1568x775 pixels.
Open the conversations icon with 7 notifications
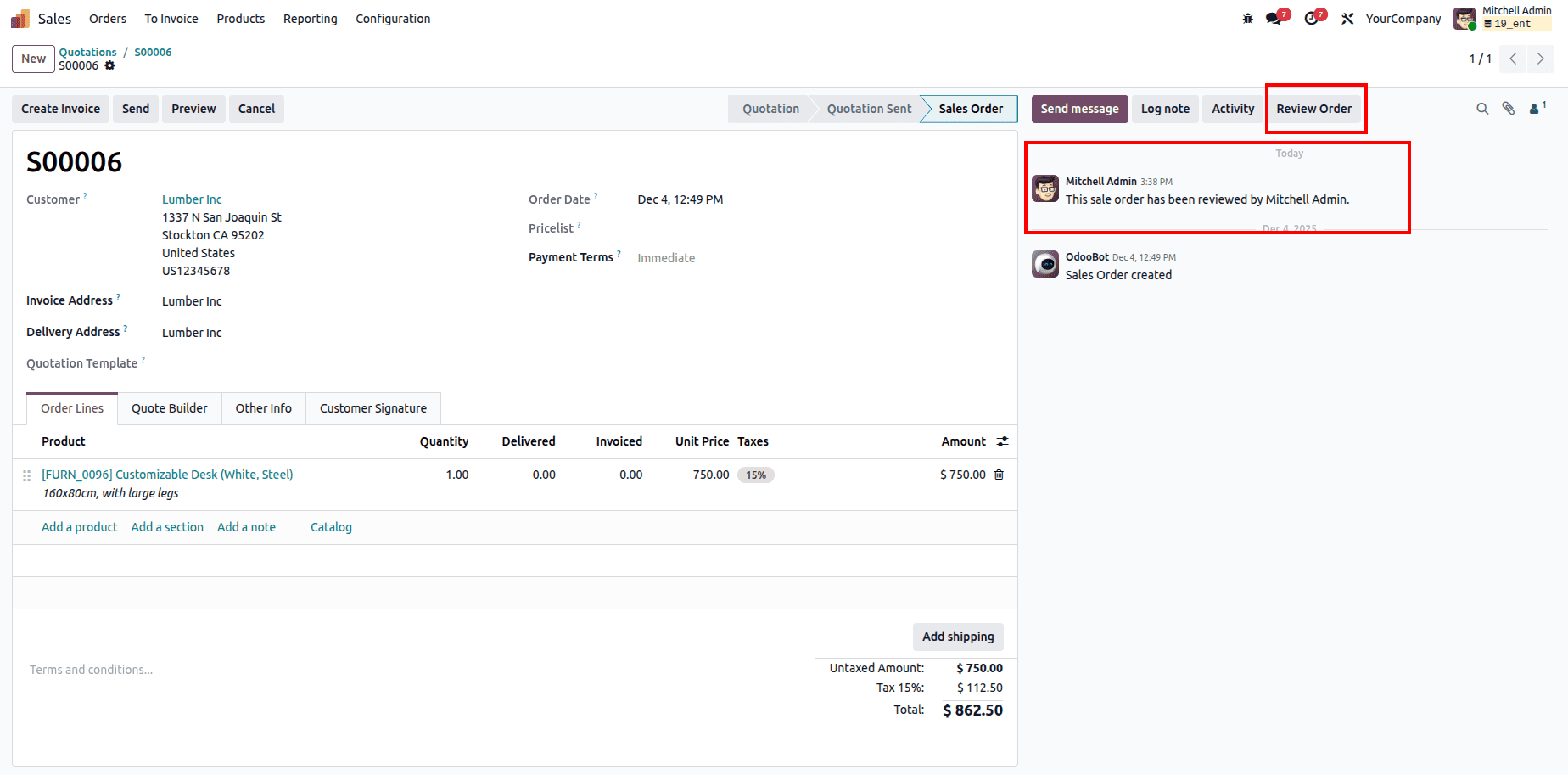tap(1273, 18)
